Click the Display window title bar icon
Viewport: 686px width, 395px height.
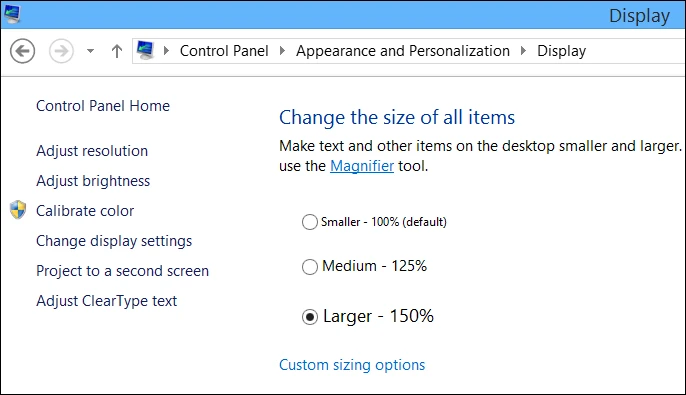(12, 14)
